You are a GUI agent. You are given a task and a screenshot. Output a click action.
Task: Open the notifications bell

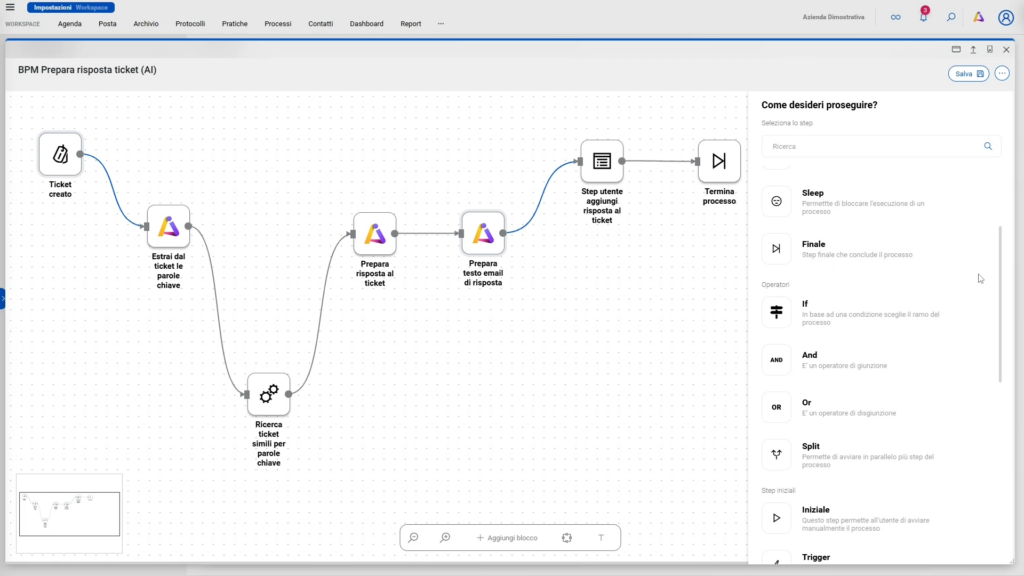point(923,16)
